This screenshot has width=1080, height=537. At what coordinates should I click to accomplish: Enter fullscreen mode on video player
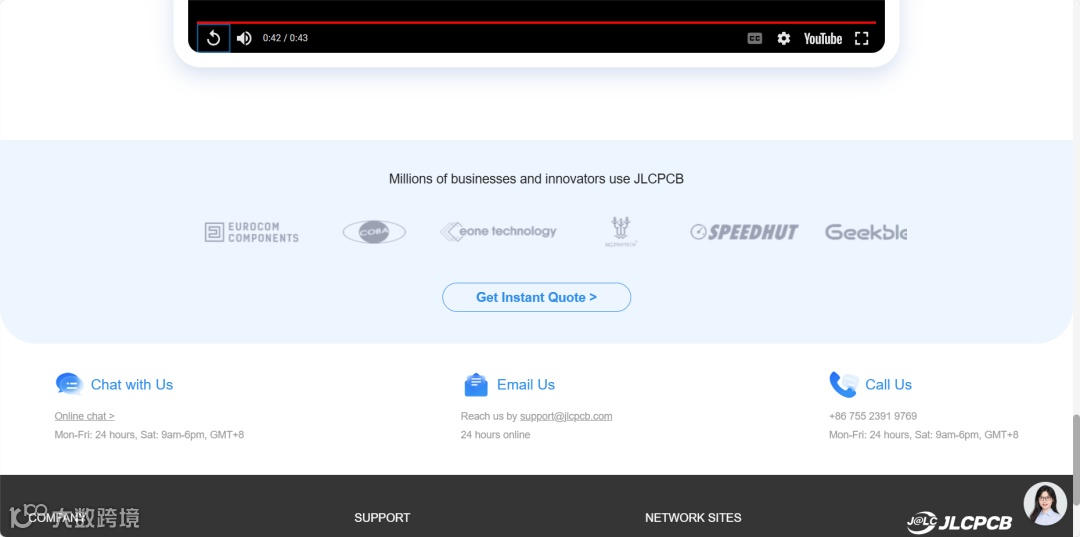coord(862,39)
